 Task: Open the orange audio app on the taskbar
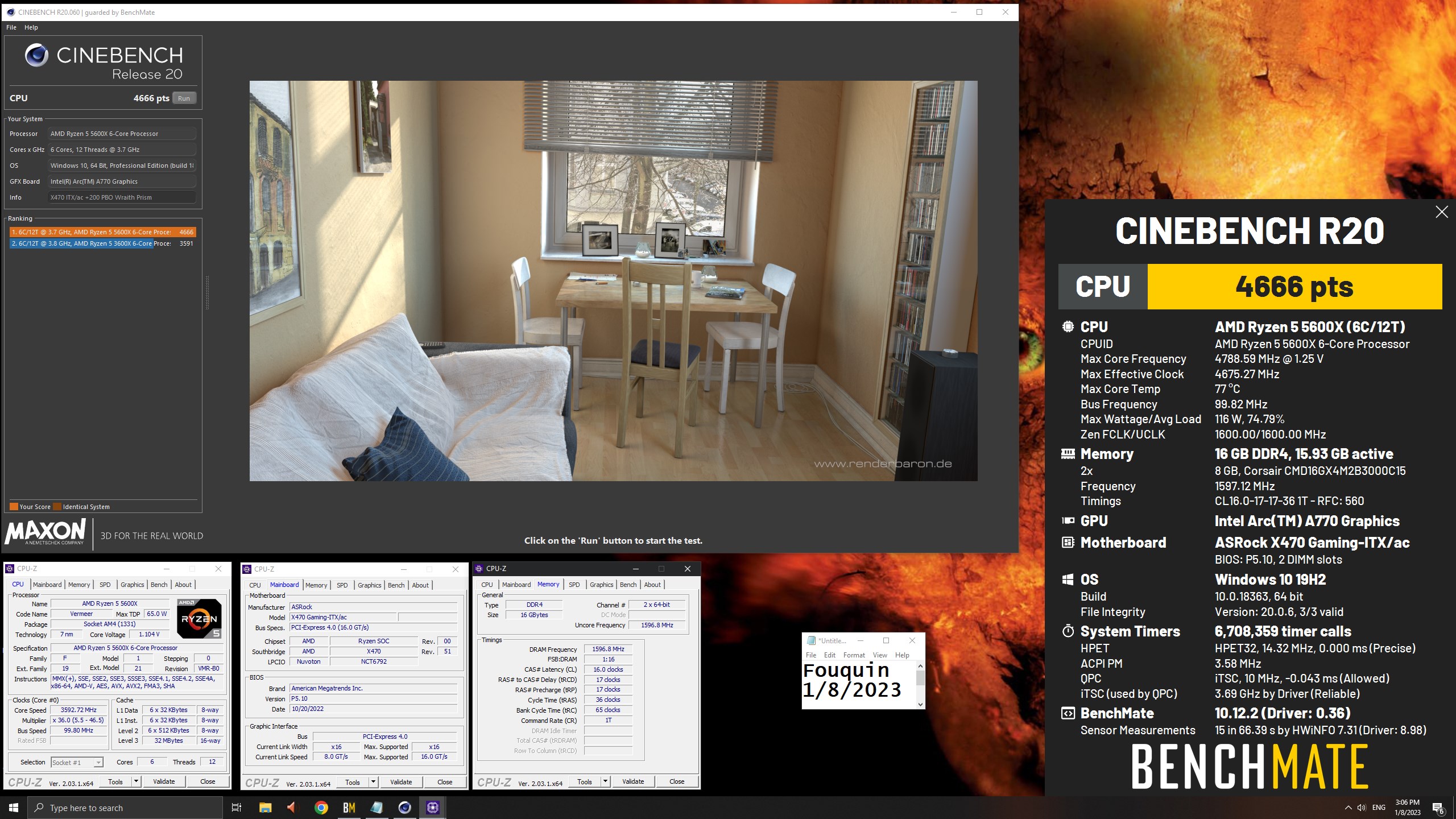pyautogui.click(x=292, y=808)
